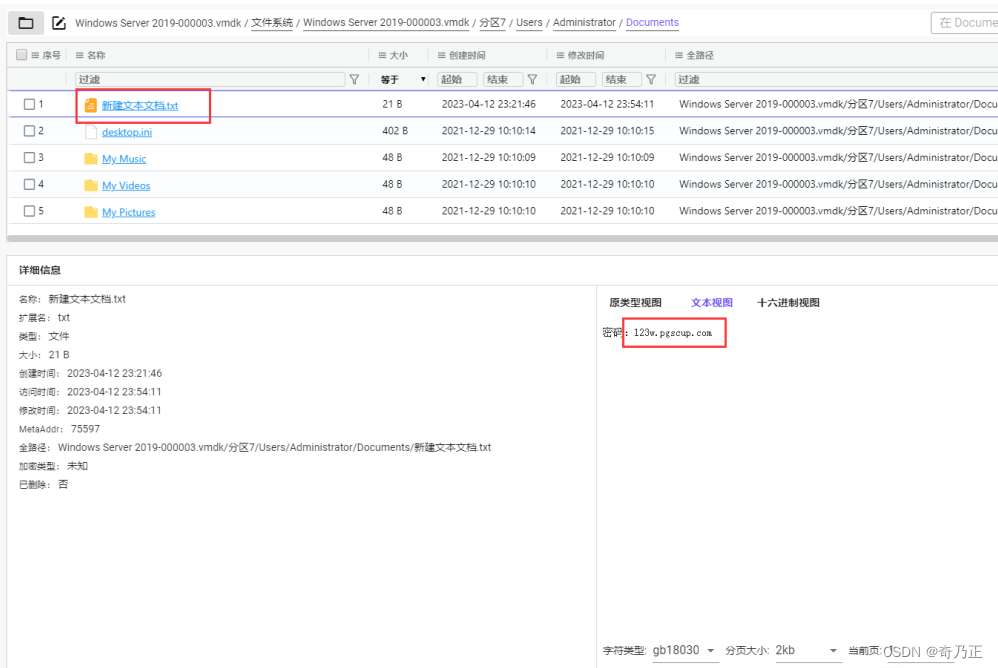Click the 全路径 column header menu icon
This screenshot has width=998, height=668.
(x=679, y=55)
